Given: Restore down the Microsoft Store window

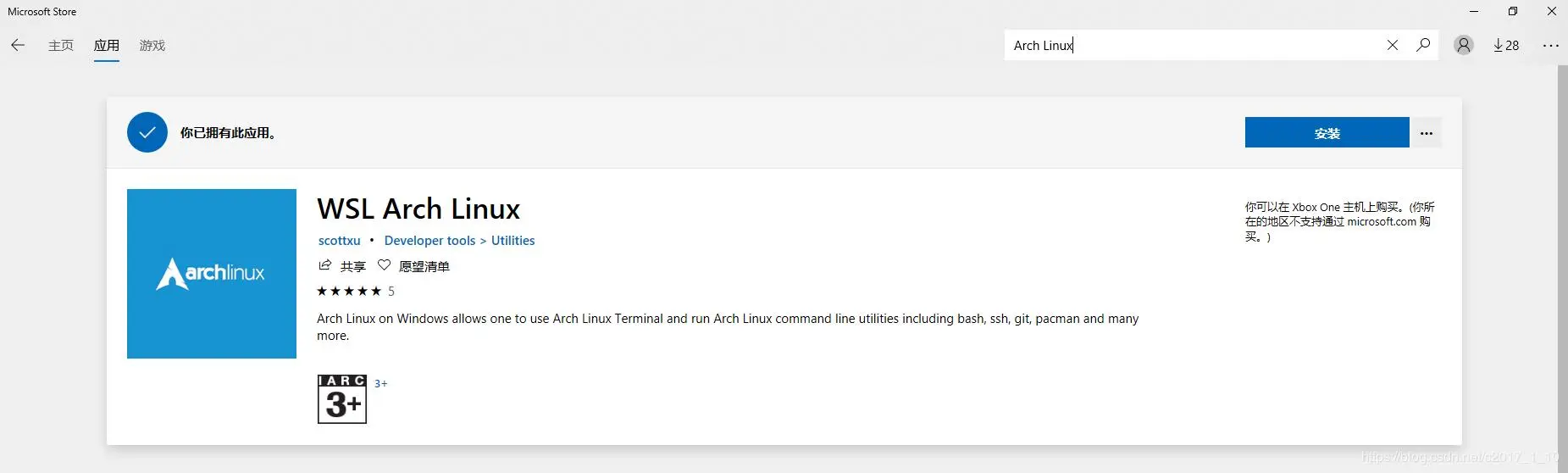Looking at the screenshot, I should point(1513,12).
